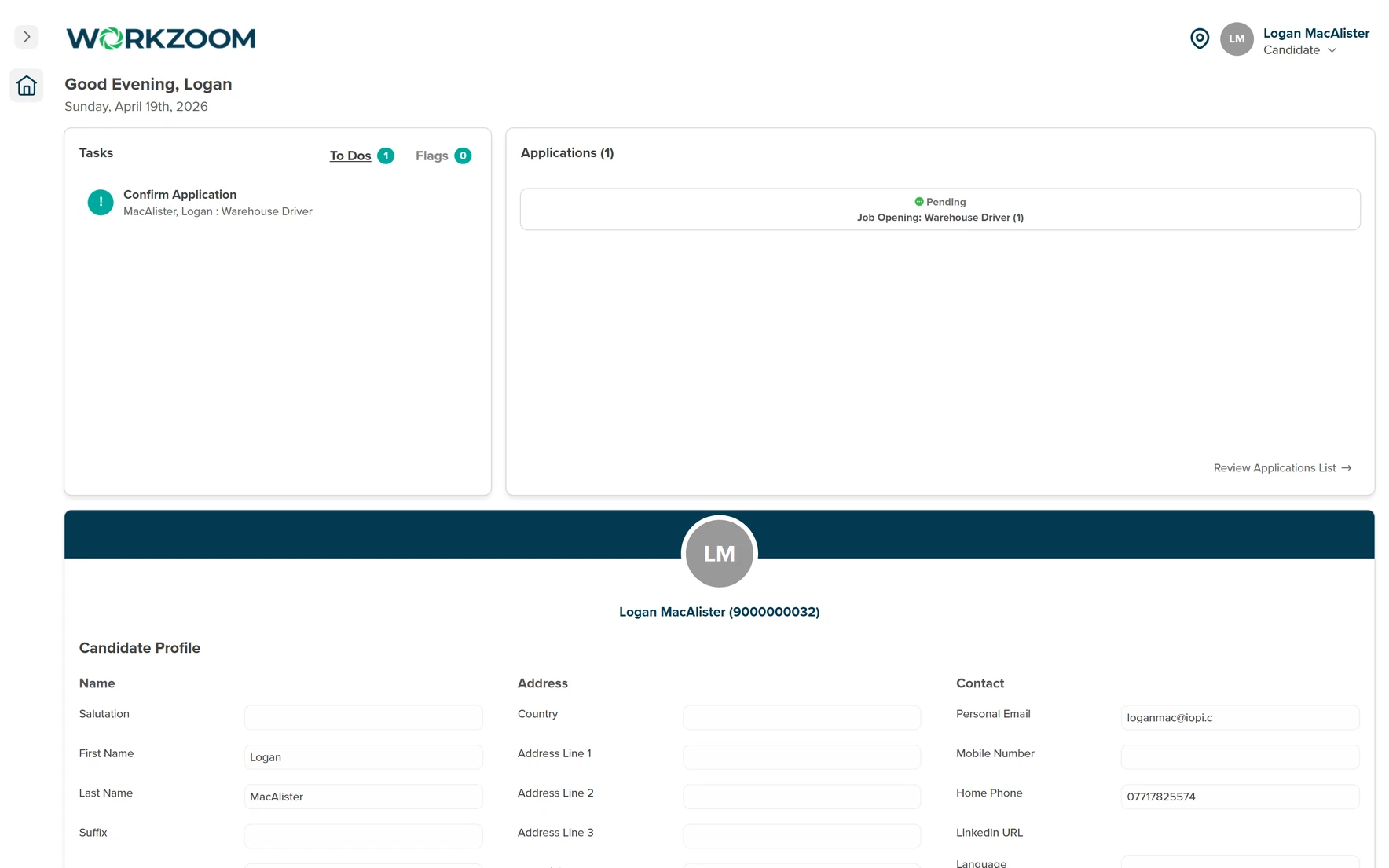Click the Confirm Application alert icon
Screen dimensions: 1389x868
pyautogui.click(x=101, y=203)
